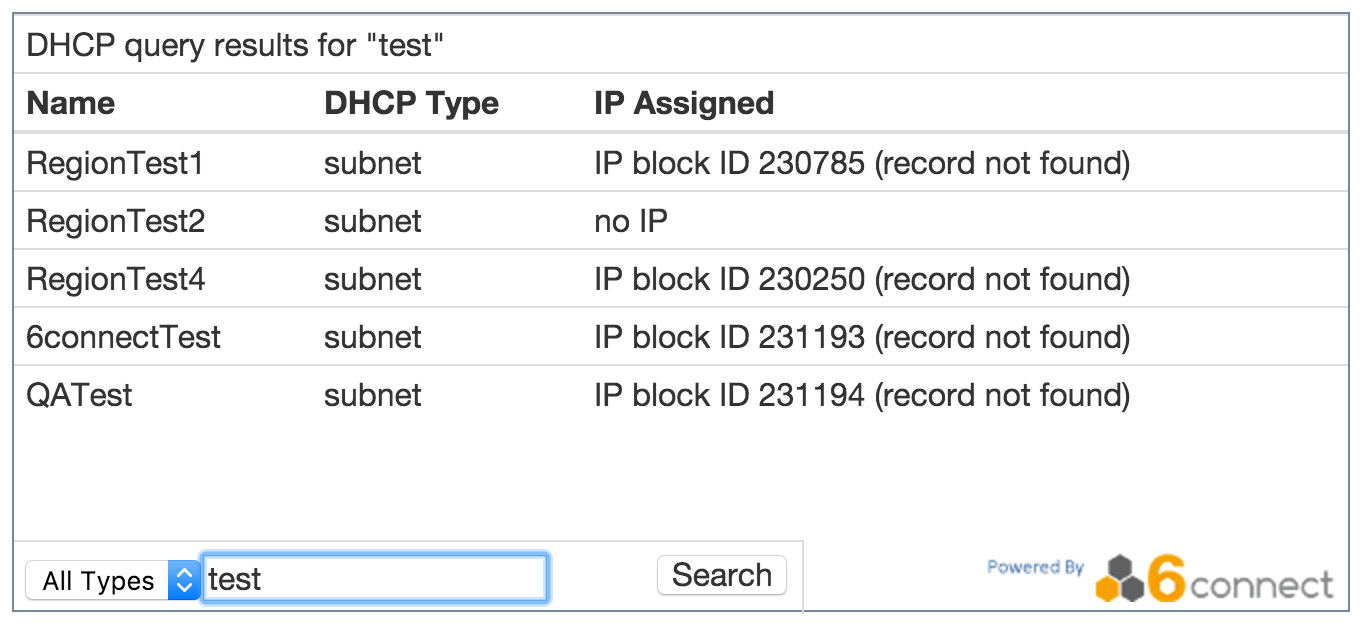This screenshot has width=1370, height=624.
Task: Click the "no IP" cell for RegionTest2
Action: click(x=630, y=221)
